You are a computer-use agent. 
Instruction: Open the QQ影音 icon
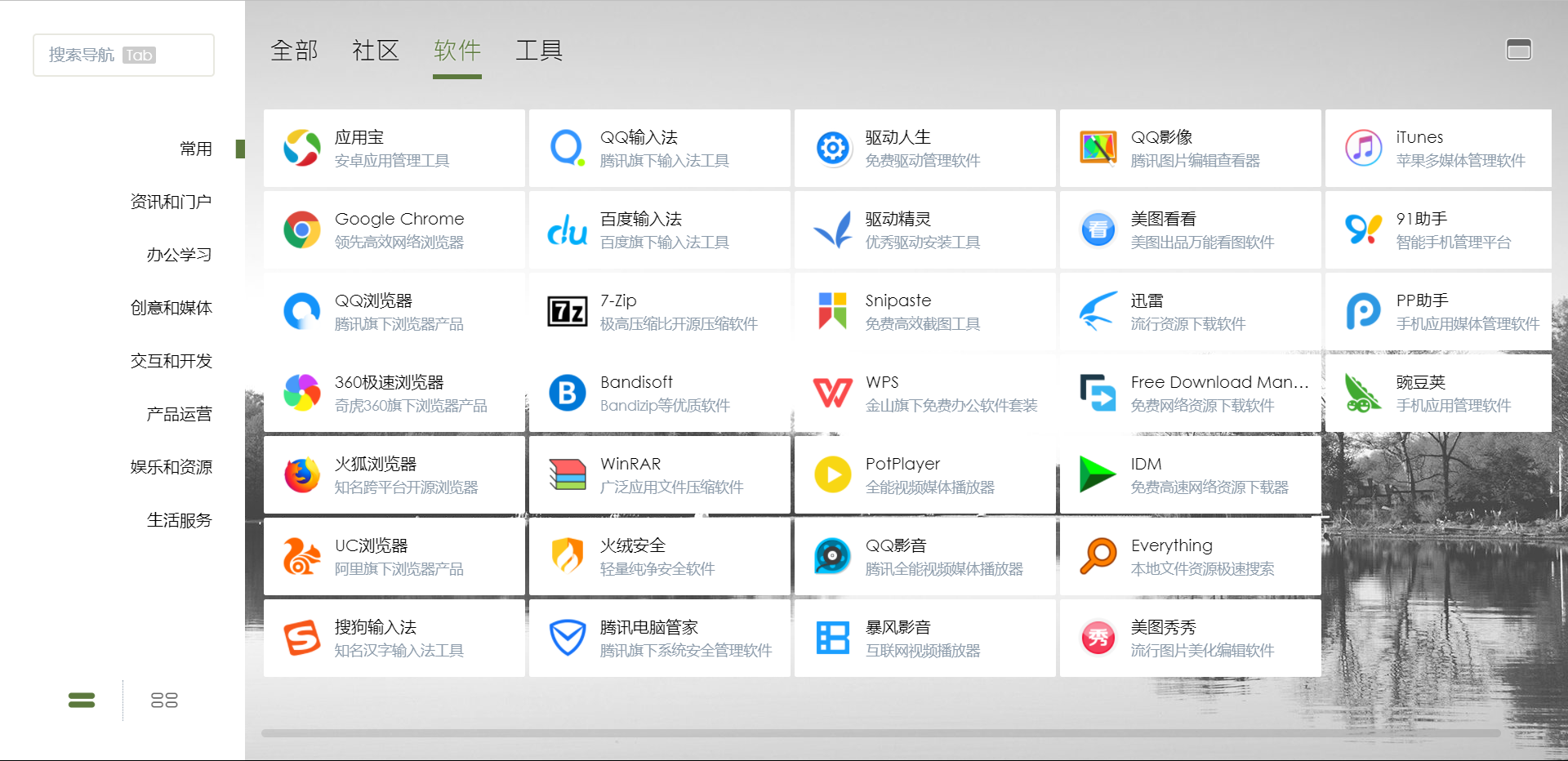(833, 556)
